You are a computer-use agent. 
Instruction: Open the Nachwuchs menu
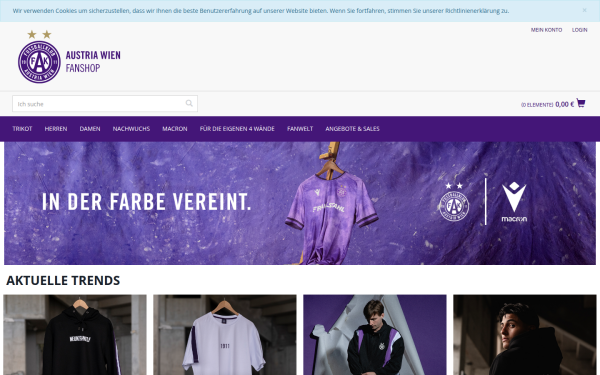pos(131,129)
